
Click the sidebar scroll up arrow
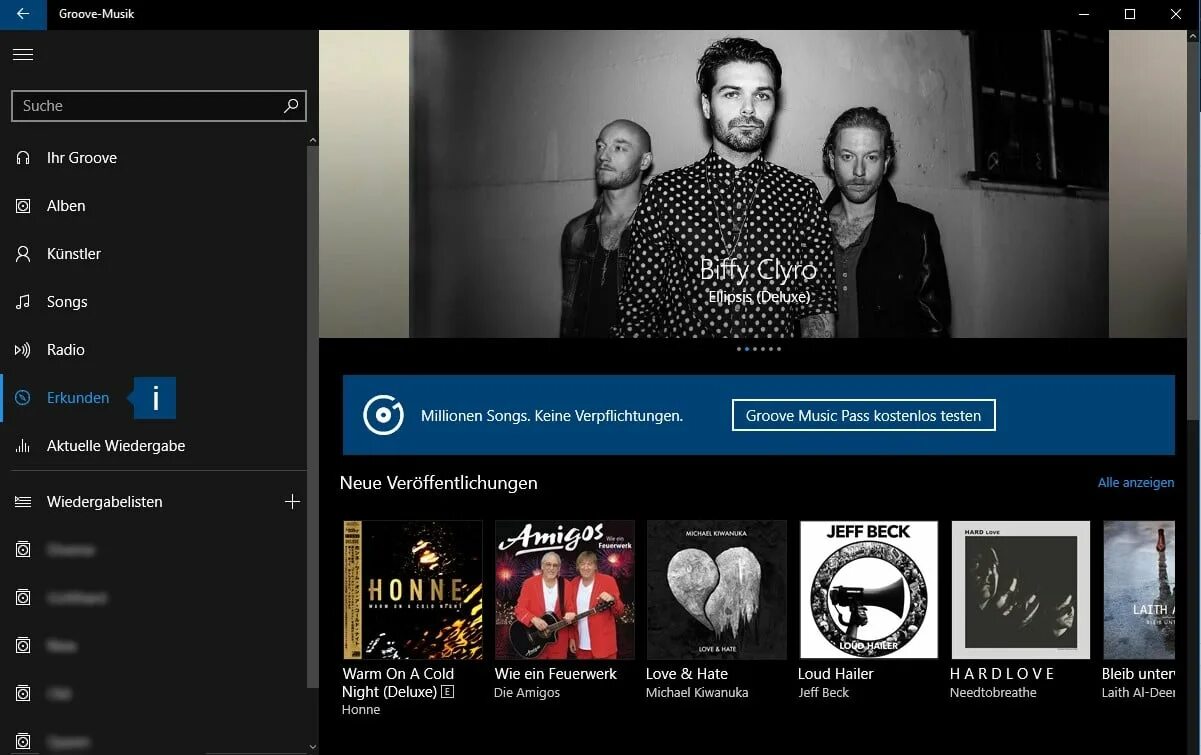[312, 140]
